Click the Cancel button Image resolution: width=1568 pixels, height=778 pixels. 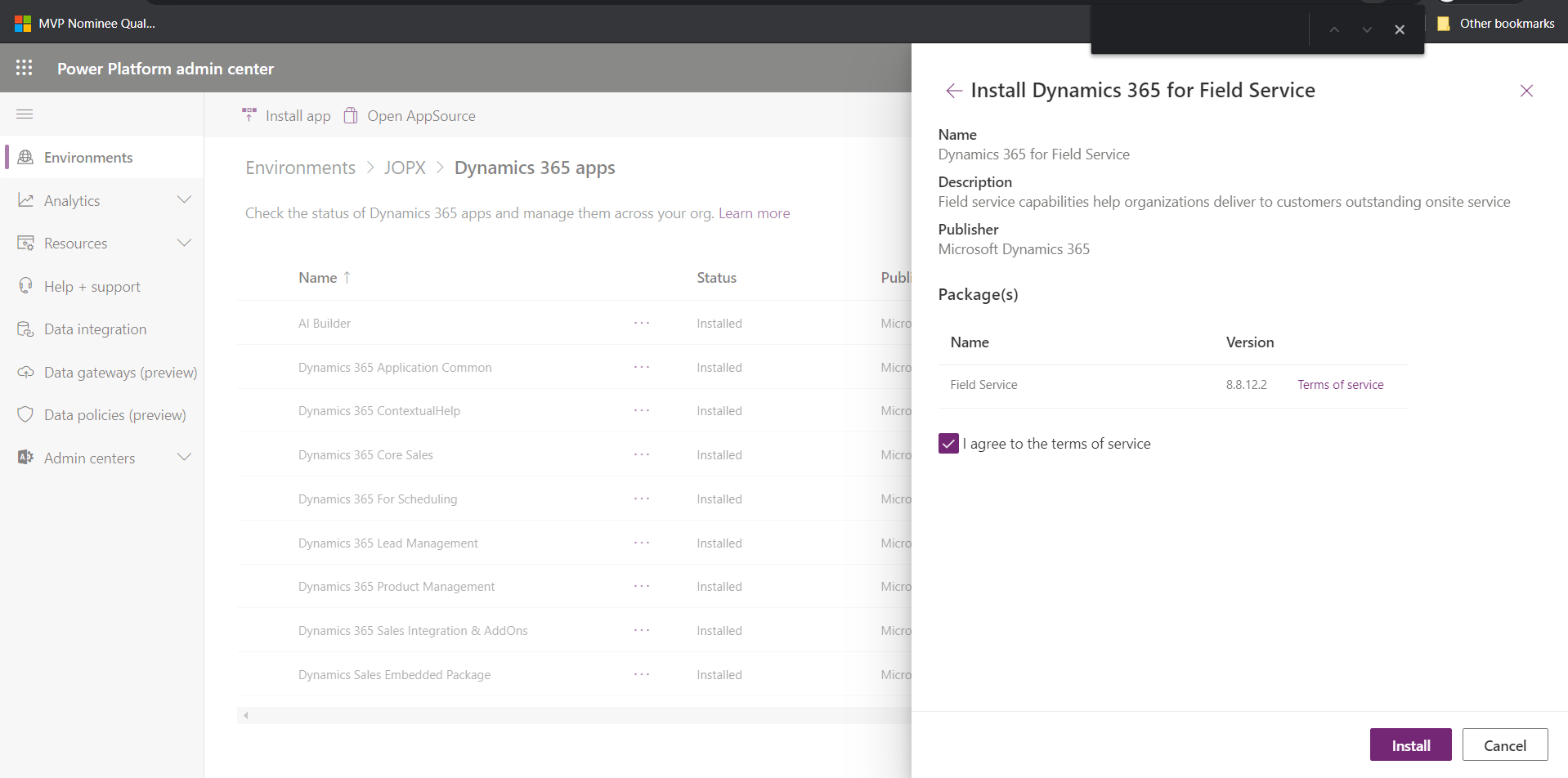1505,744
